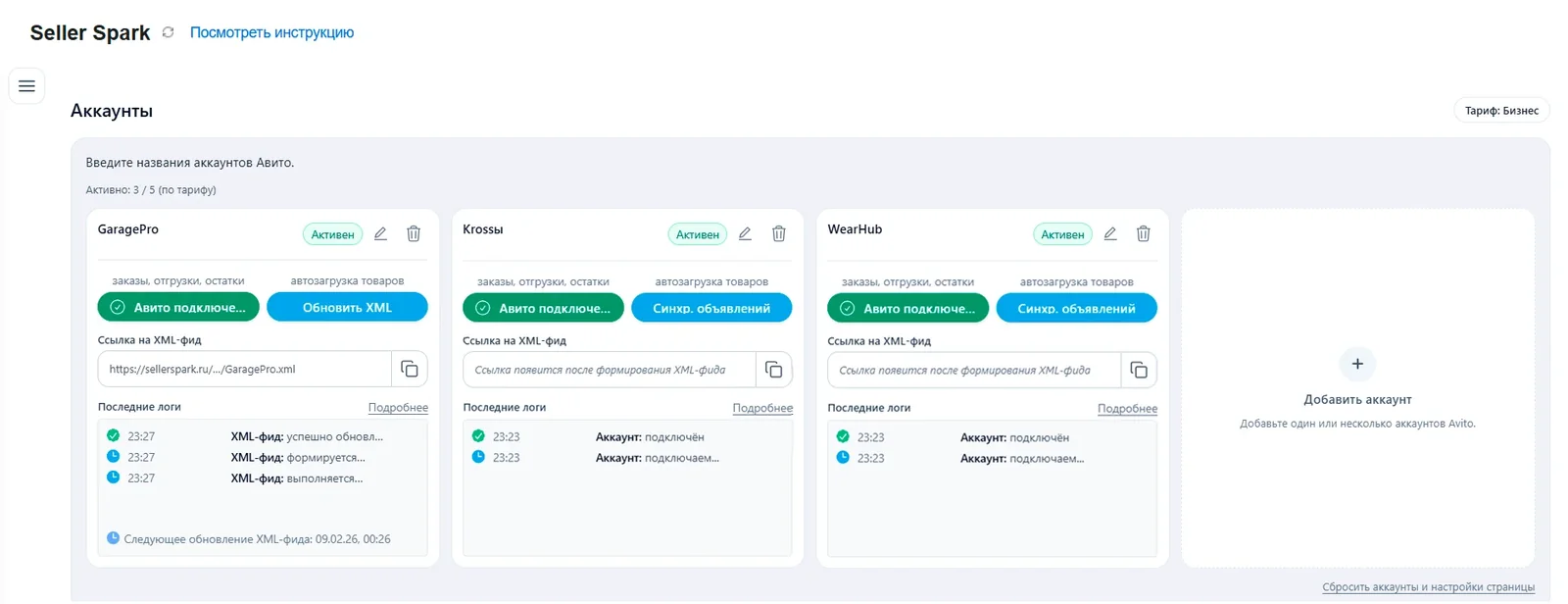1568x604 pixels.
Task: Open Подробнее logs for GaragePro
Action: pos(398,407)
